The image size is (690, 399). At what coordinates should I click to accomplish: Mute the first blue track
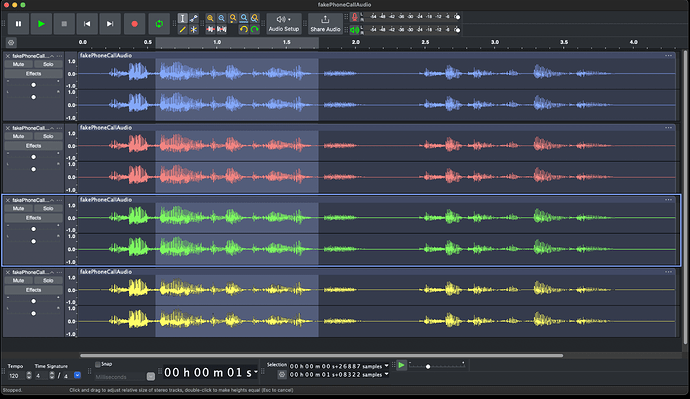18,64
